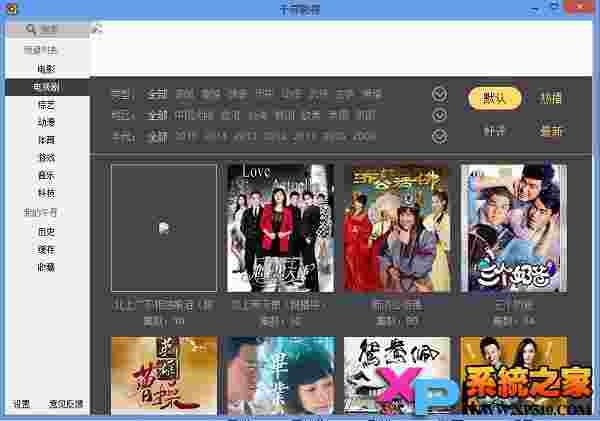The image size is (600, 421).
Task: Open the 动漫 category in sidebar
Action: [x=46, y=122]
